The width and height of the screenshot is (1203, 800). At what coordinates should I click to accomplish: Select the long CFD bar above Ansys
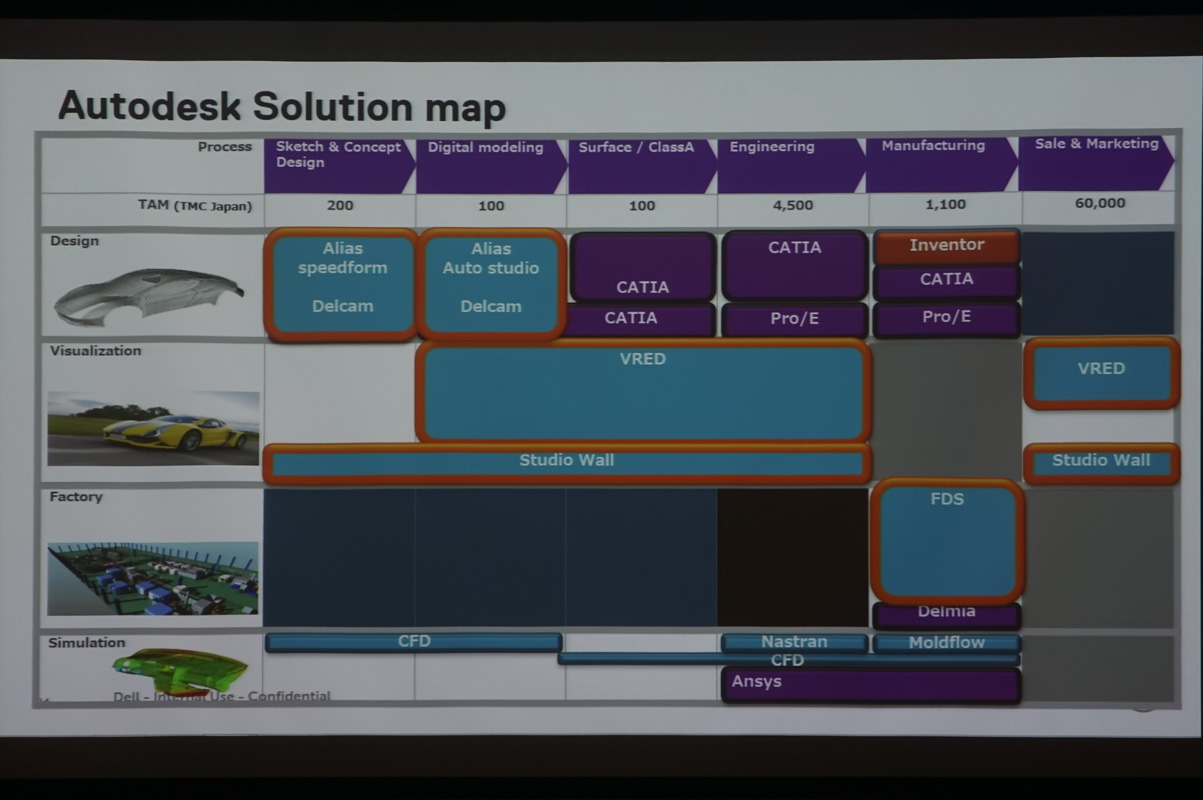[x=788, y=660]
